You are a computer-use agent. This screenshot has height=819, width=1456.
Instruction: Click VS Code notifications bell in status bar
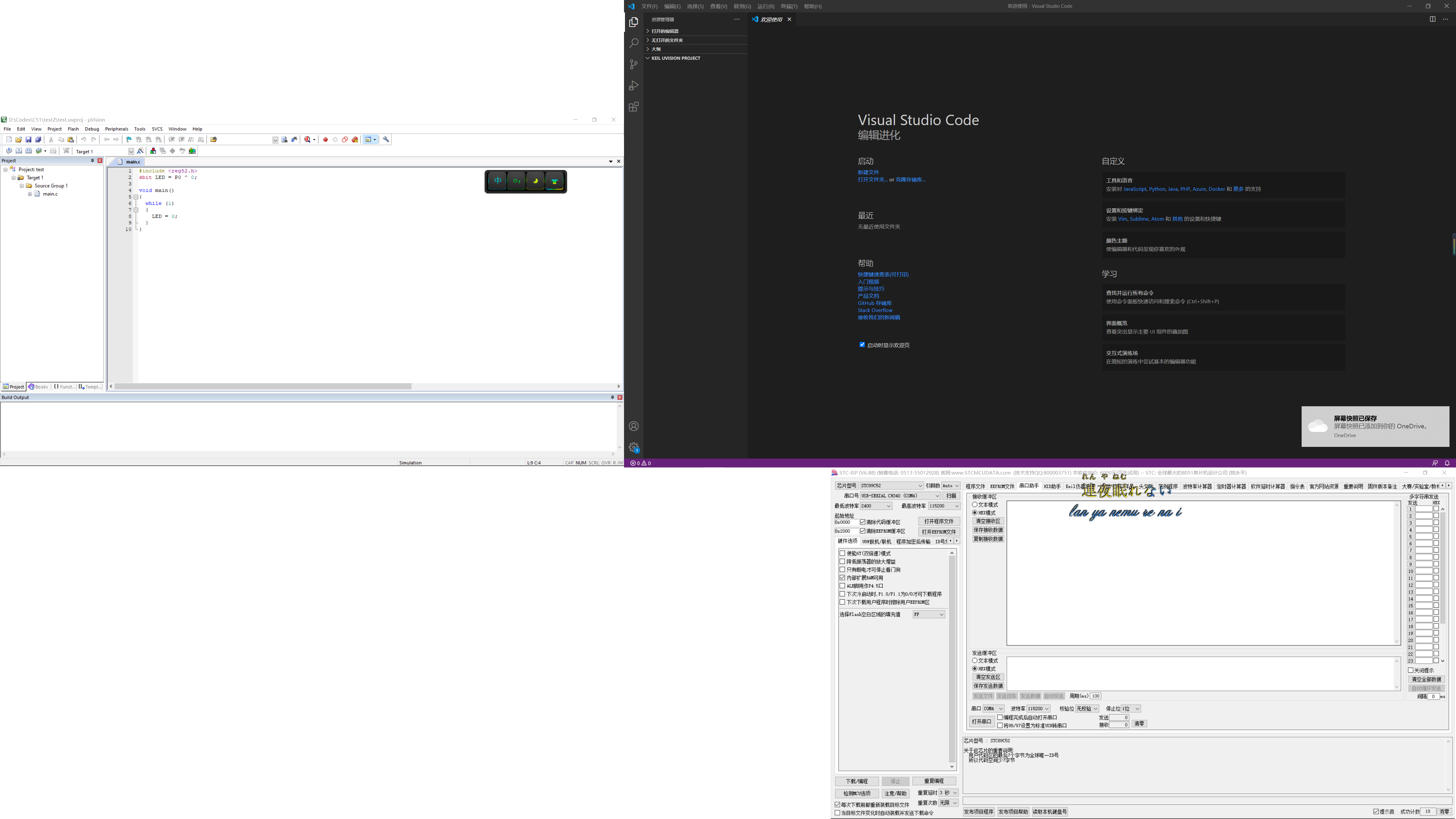tap(1447, 463)
